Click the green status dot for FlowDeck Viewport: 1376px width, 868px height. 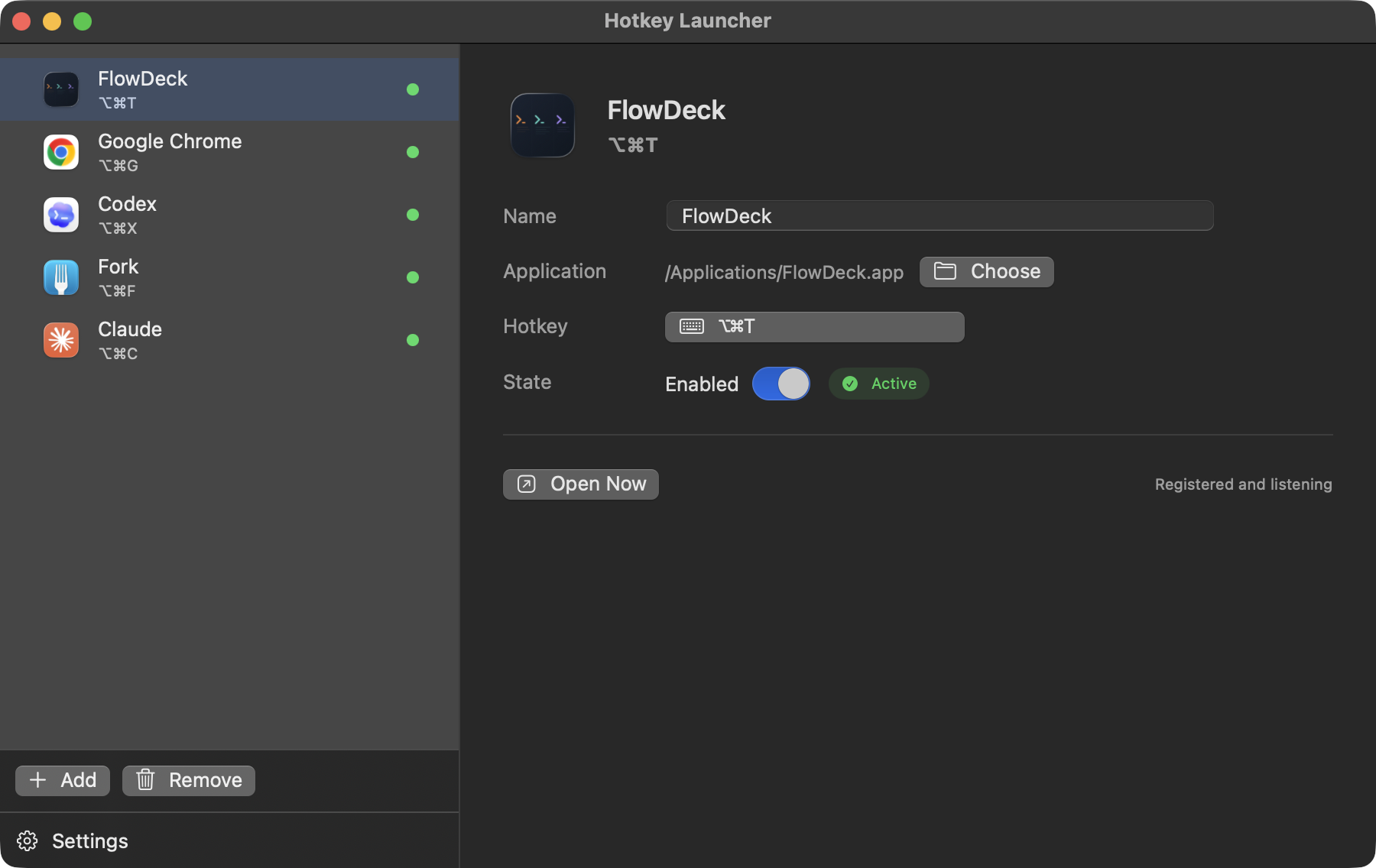coord(413,89)
